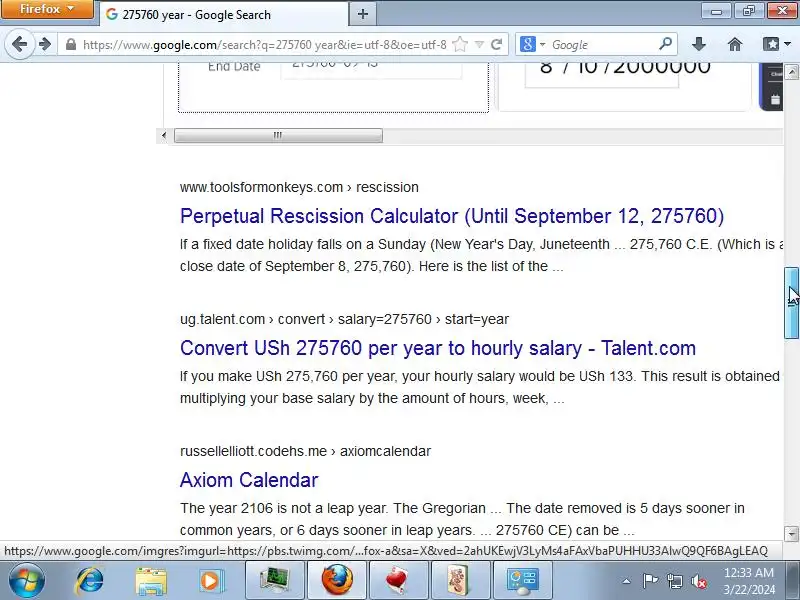
Task: Open Windows Explorer folder on taskbar
Action: coord(151,581)
